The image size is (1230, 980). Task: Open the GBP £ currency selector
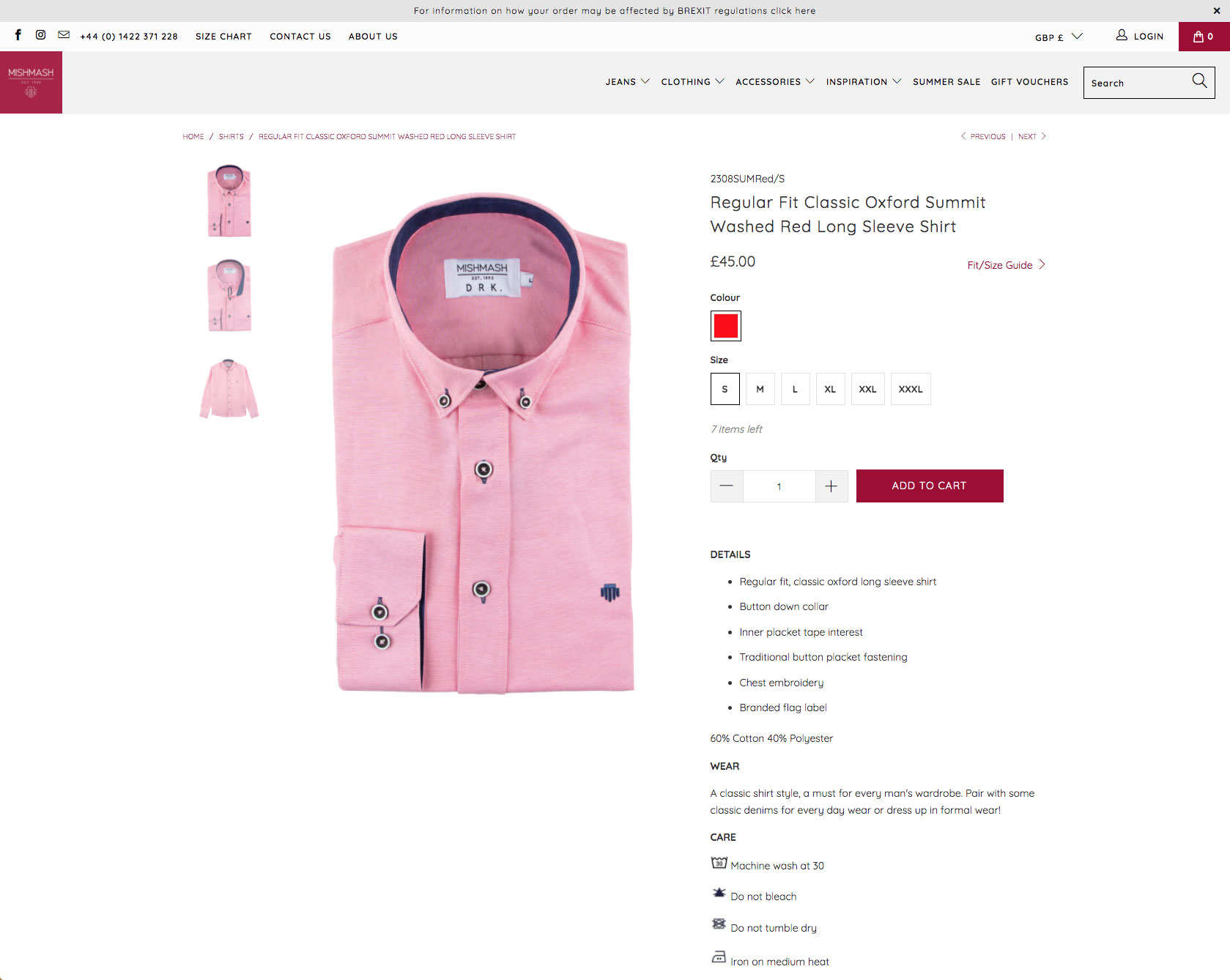1059,37
